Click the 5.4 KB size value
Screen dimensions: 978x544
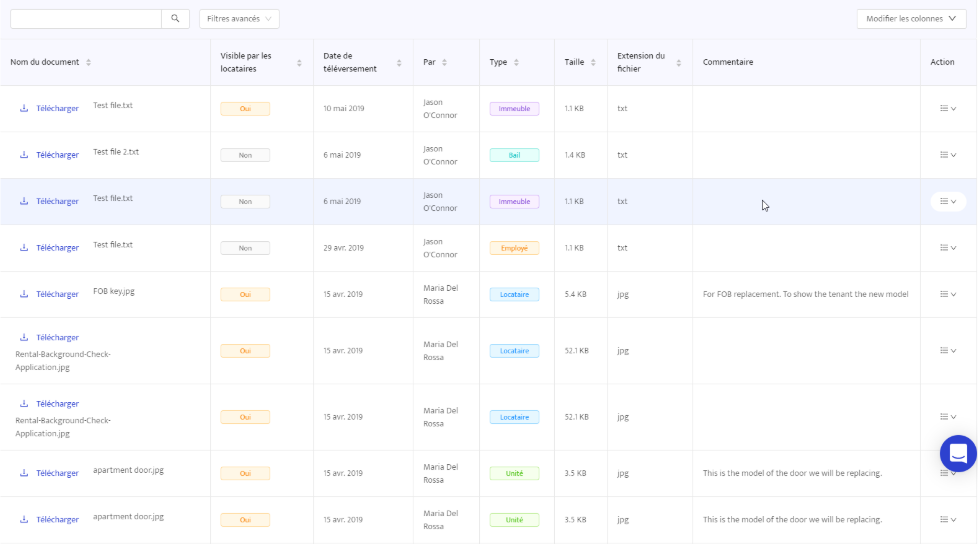coord(575,294)
